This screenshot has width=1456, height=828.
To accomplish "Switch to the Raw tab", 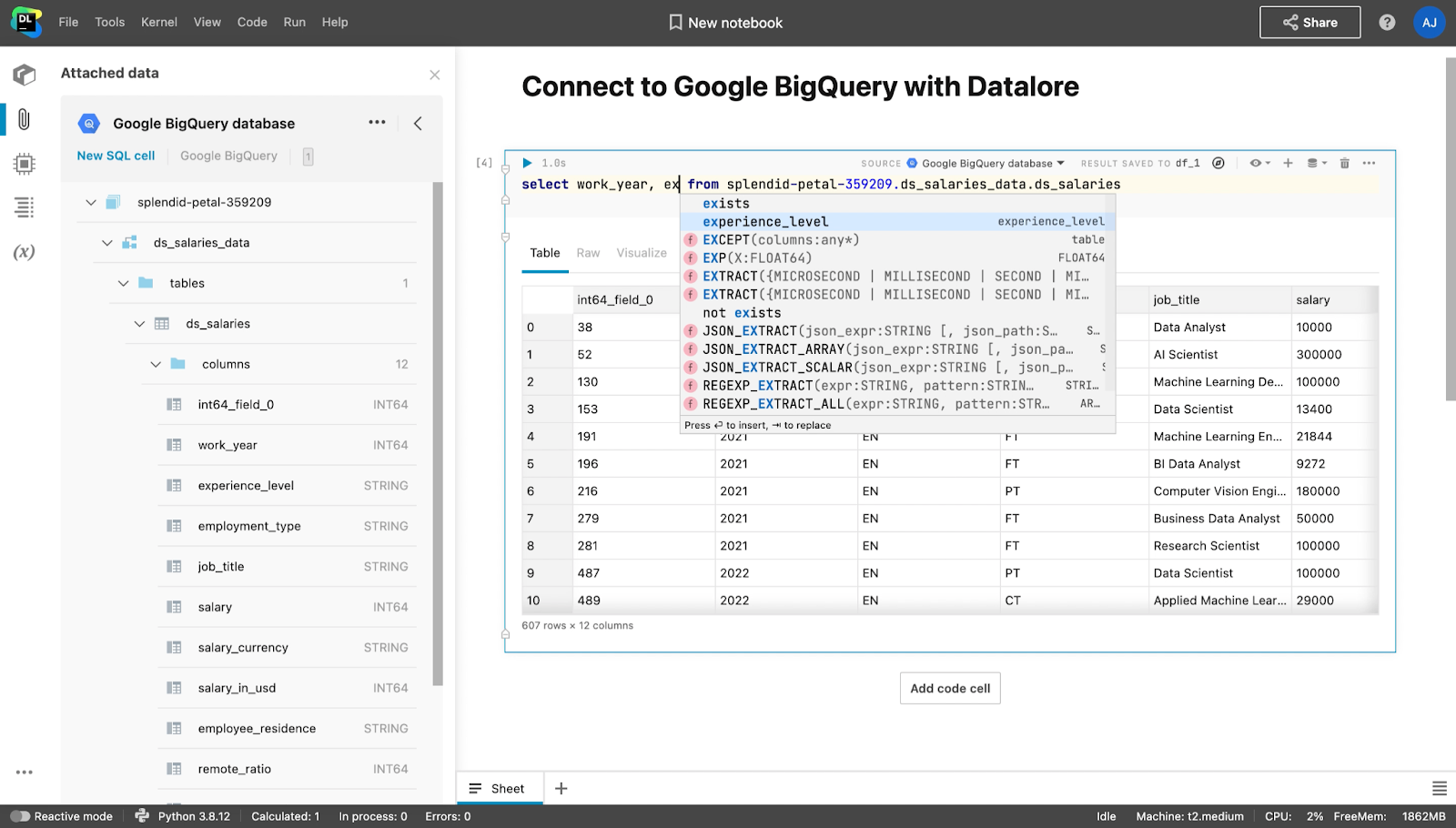I will pyautogui.click(x=588, y=253).
